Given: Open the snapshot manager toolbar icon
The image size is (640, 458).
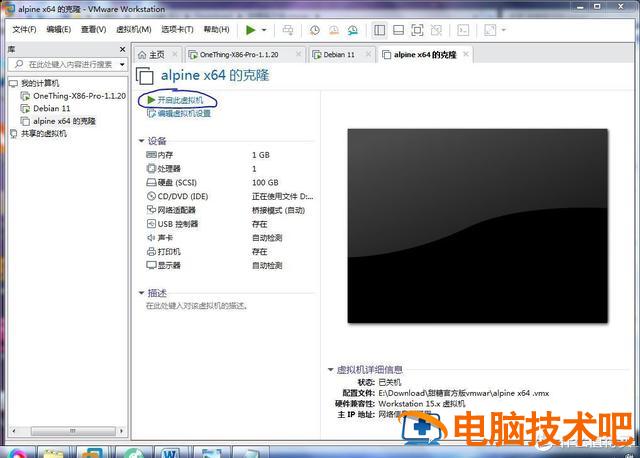Looking at the screenshot, I should (x=353, y=30).
